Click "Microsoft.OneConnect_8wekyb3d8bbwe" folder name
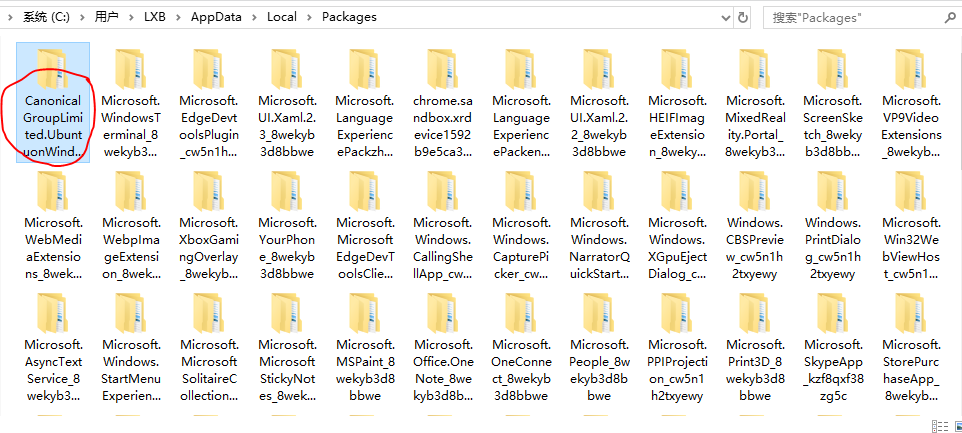 pyautogui.click(x=521, y=370)
